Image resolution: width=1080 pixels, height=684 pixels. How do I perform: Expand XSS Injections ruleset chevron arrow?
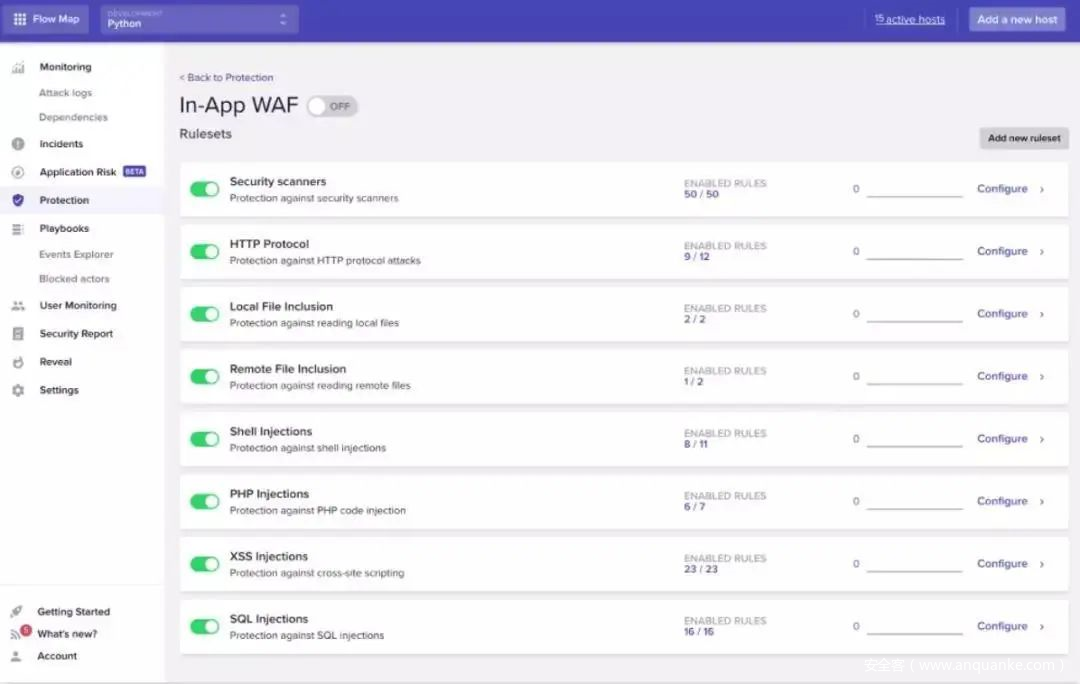pos(1042,564)
